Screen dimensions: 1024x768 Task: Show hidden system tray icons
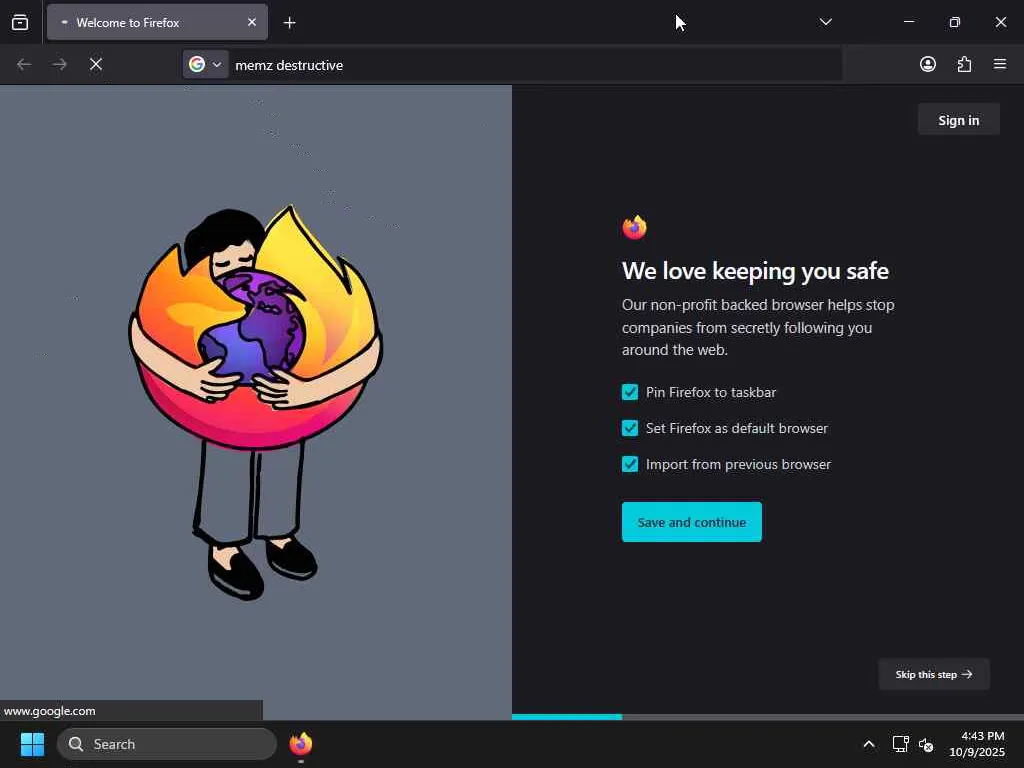(869, 744)
